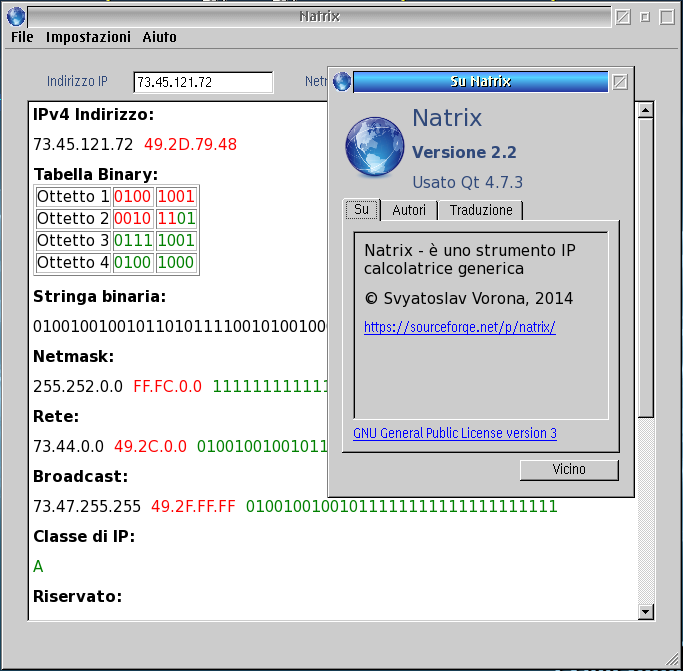Click the Svyatoslav Vorona, 2014 copyright text
This screenshot has width=683, height=671.
coord(468,298)
